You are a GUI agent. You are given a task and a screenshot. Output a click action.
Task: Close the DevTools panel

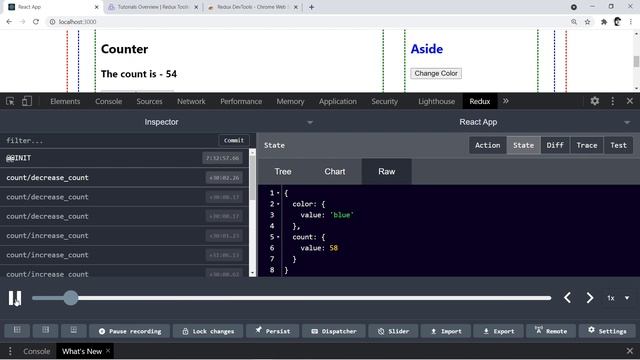(x=630, y=101)
